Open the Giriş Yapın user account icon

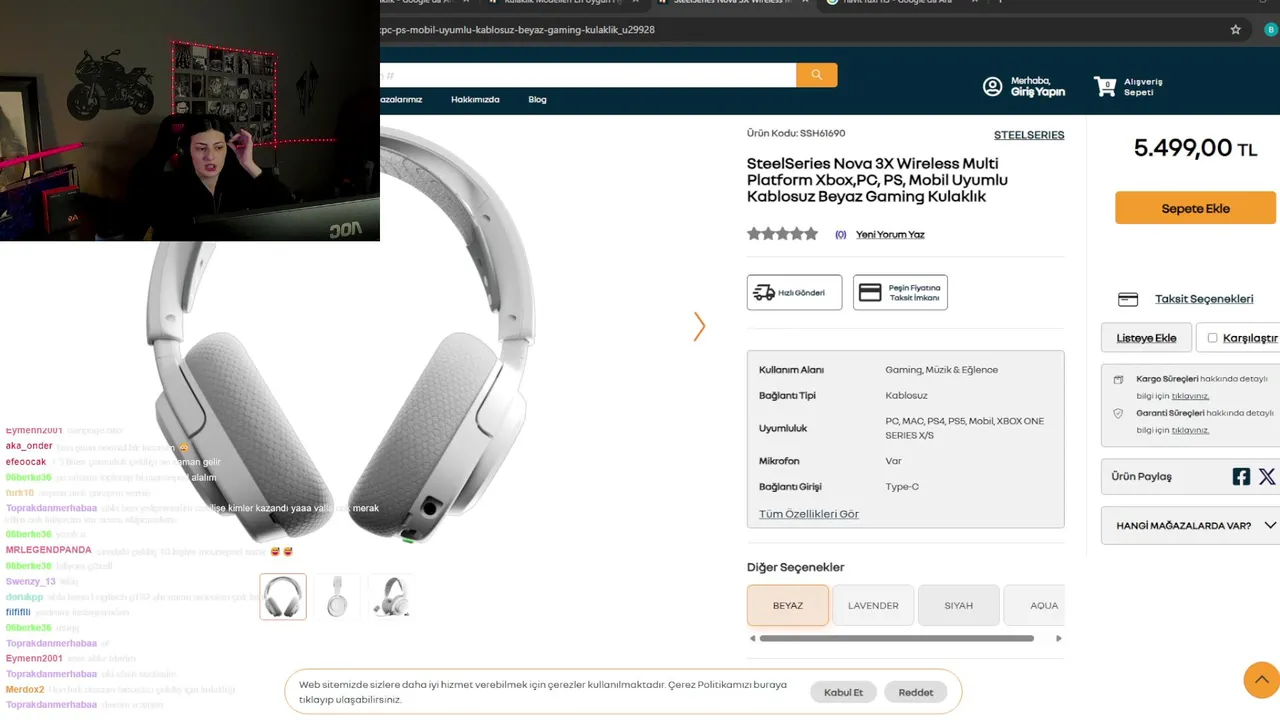point(992,87)
